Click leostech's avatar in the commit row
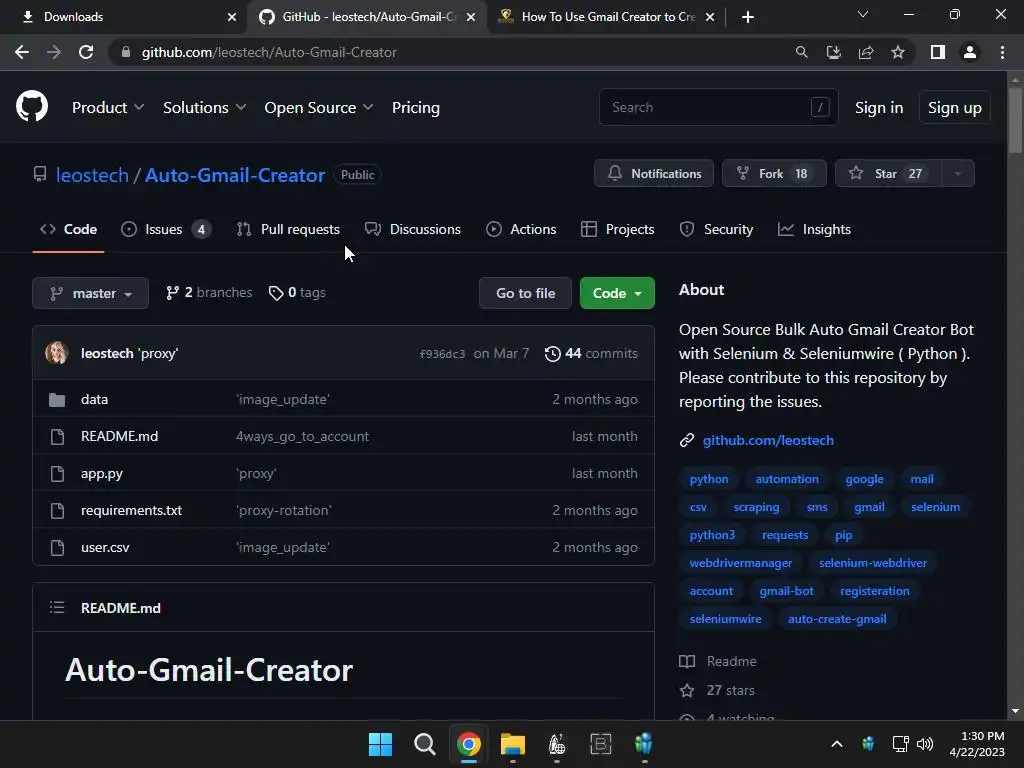1024x768 pixels. [57, 353]
